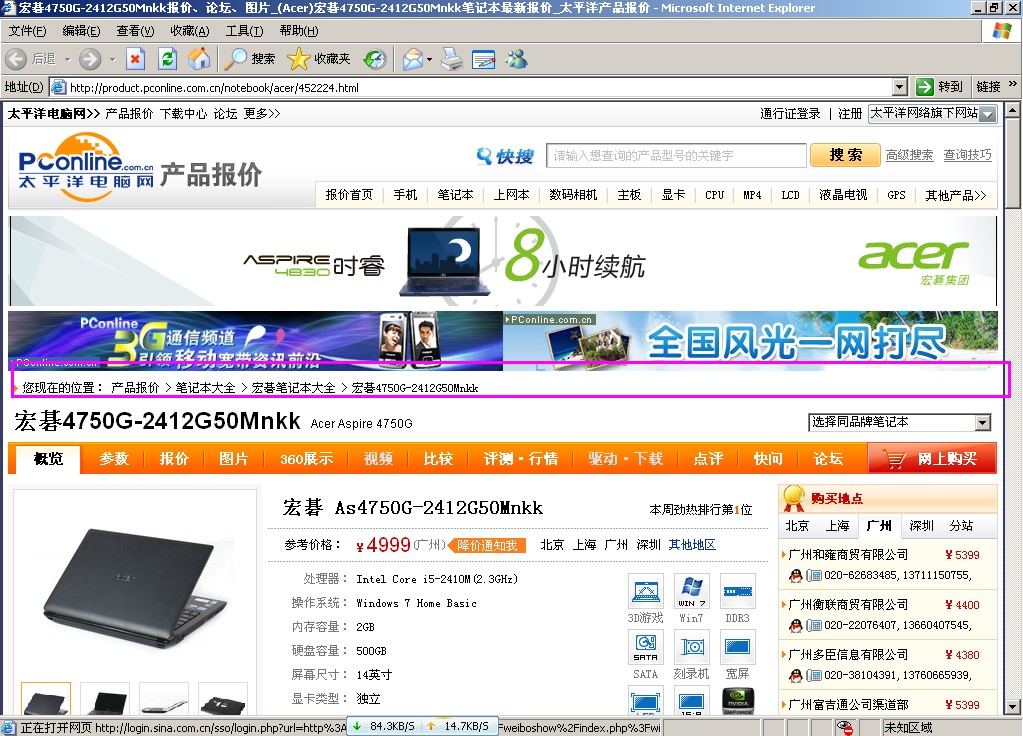Switch to the 参数 tab
This screenshot has width=1023, height=736.
113,459
